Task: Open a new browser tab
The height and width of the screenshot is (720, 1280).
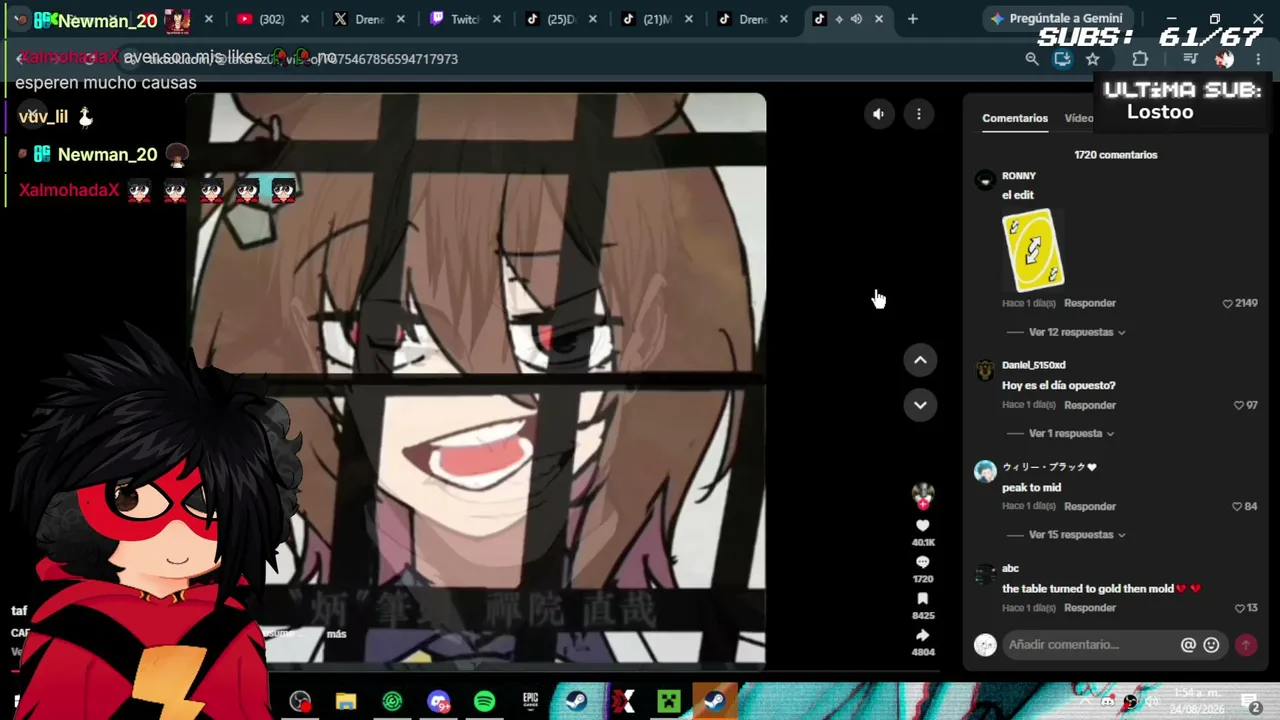Action: click(912, 19)
